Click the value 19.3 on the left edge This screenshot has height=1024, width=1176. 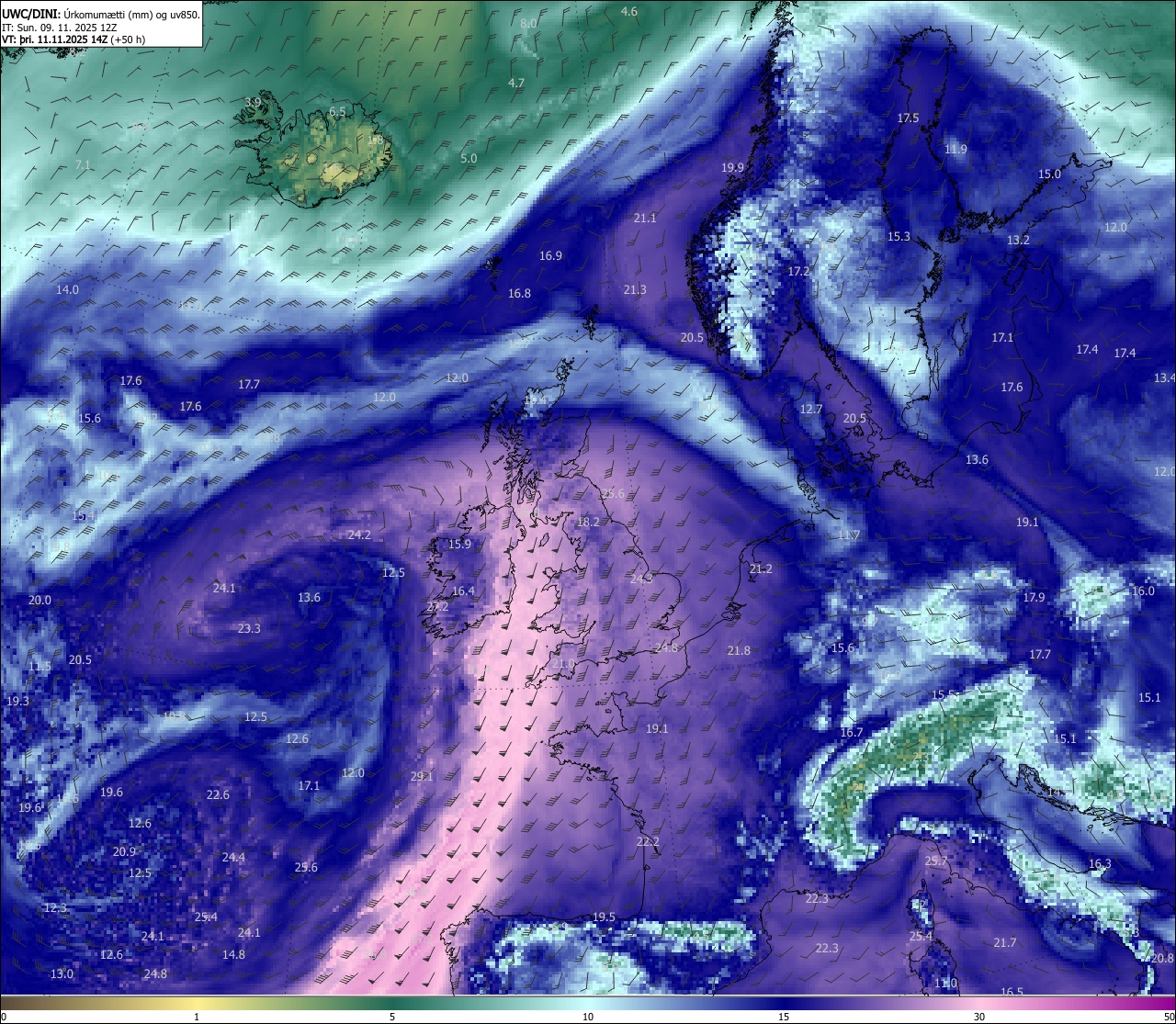coord(17,701)
